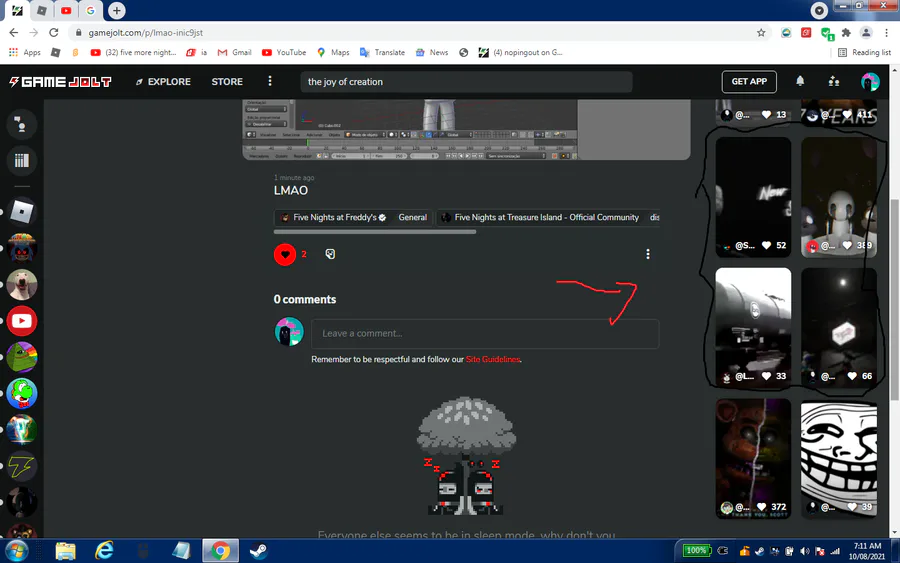The height and width of the screenshot is (563, 900).
Task: Click the page vertical scrollbar
Action: 894,301
